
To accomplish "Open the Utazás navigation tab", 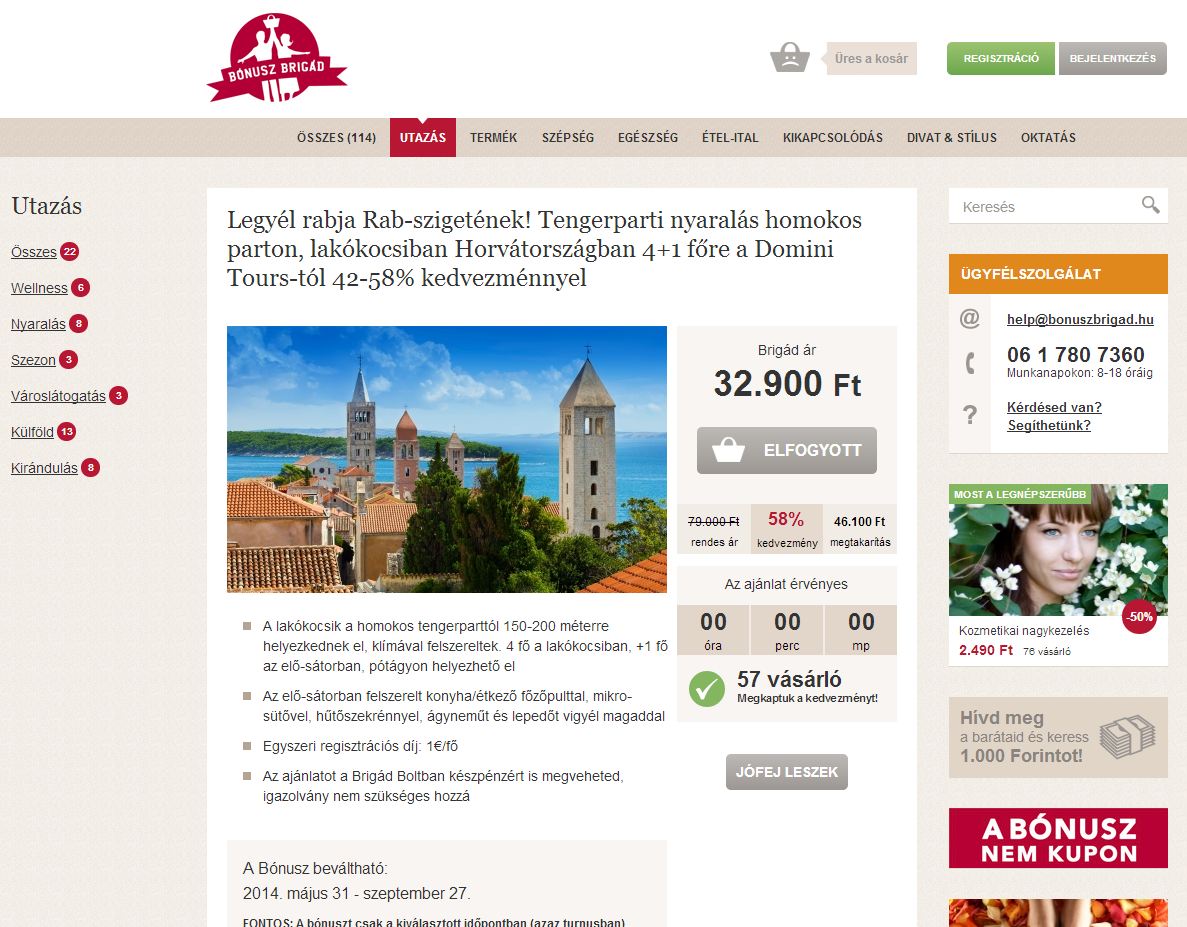I will [x=422, y=138].
